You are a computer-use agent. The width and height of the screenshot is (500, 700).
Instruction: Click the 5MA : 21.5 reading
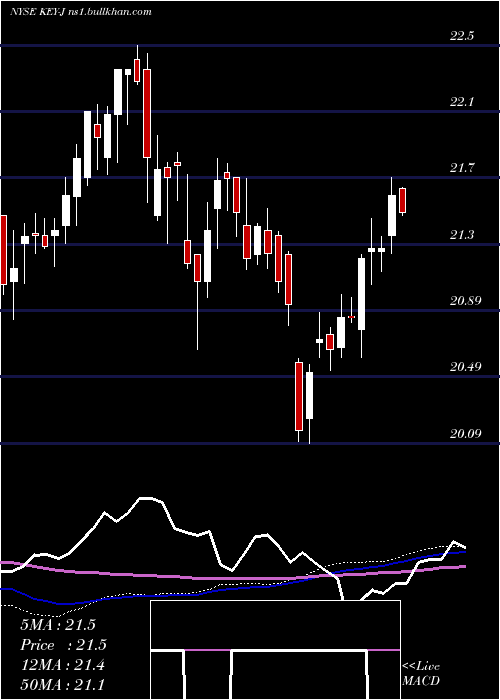[x=58, y=625]
